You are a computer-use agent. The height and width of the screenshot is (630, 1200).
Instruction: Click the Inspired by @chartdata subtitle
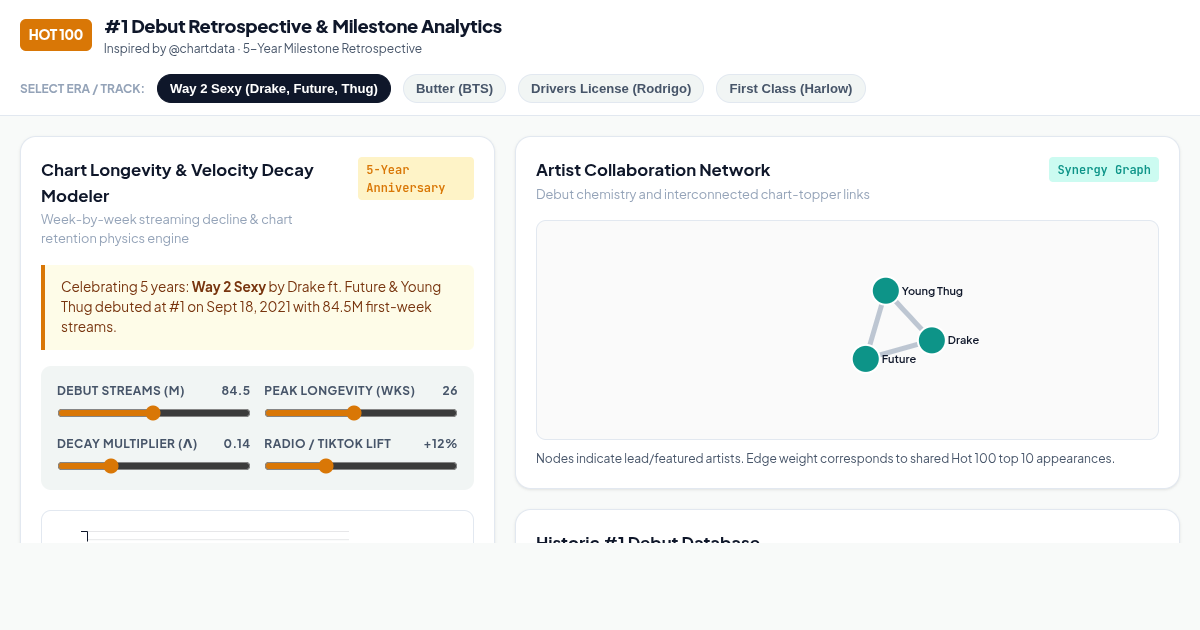(263, 49)
